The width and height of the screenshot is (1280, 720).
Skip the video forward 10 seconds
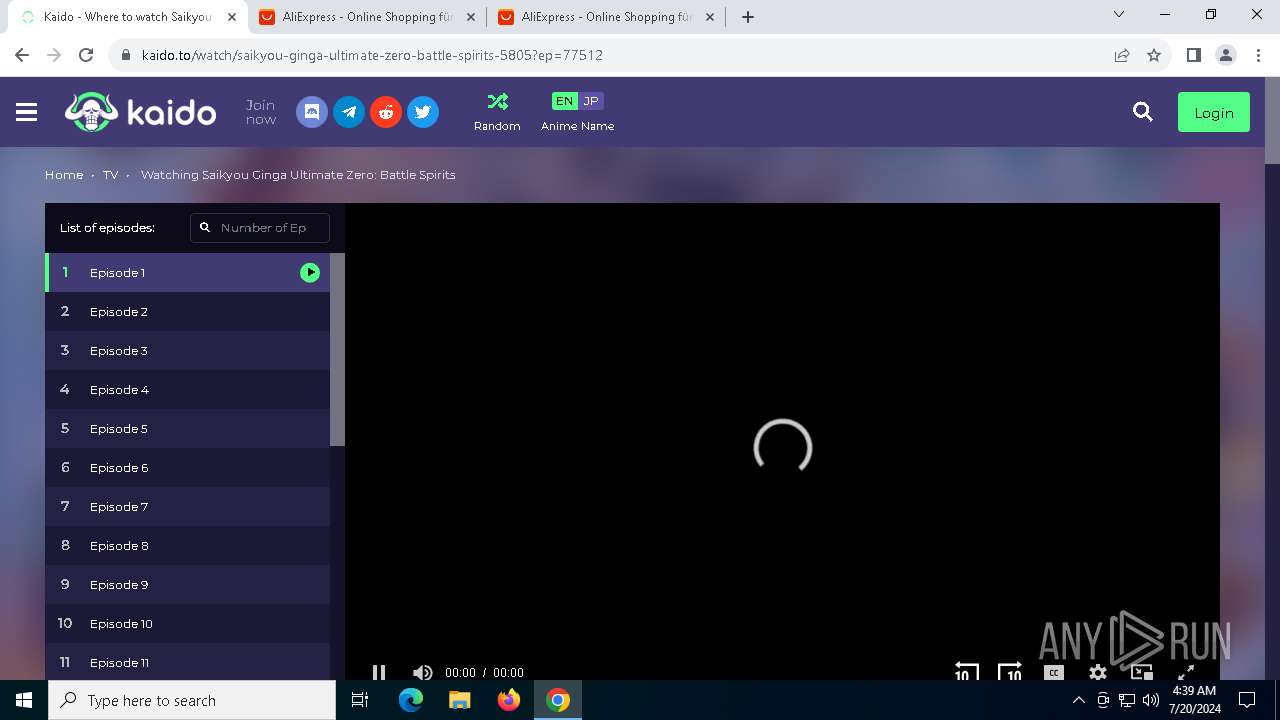1010,671
